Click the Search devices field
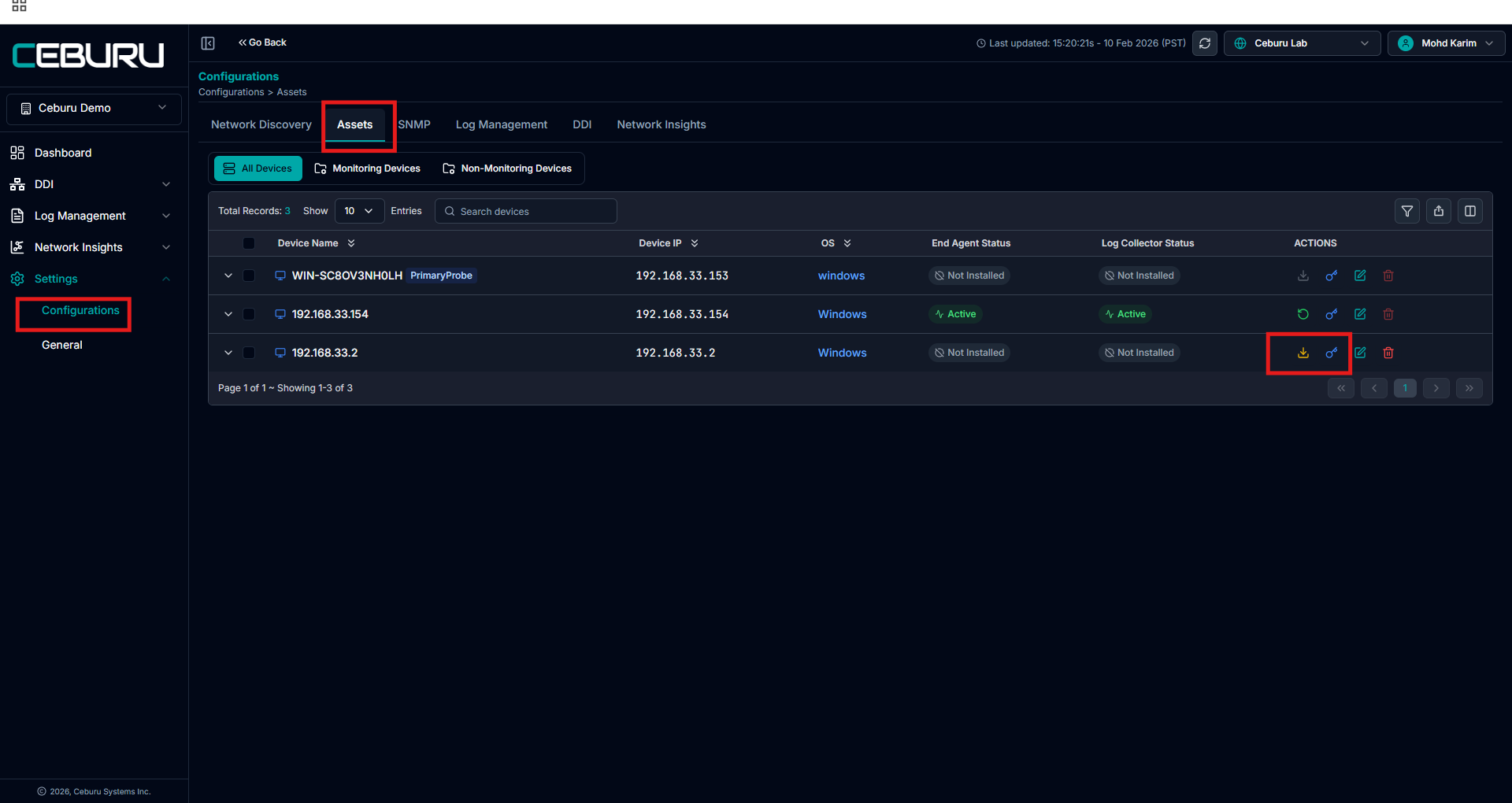This screenshot has width=1512, height=803. (x=526, y=211)
